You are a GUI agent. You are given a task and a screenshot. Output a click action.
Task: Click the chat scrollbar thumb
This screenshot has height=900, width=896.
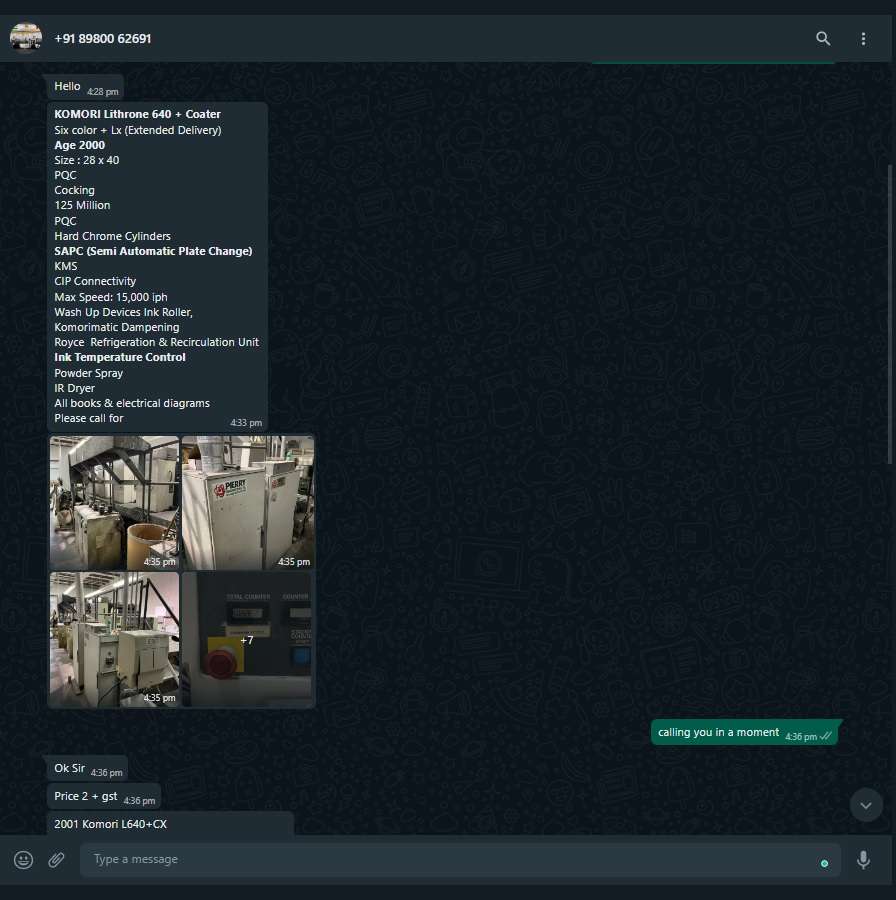click(x=890, y=314)
